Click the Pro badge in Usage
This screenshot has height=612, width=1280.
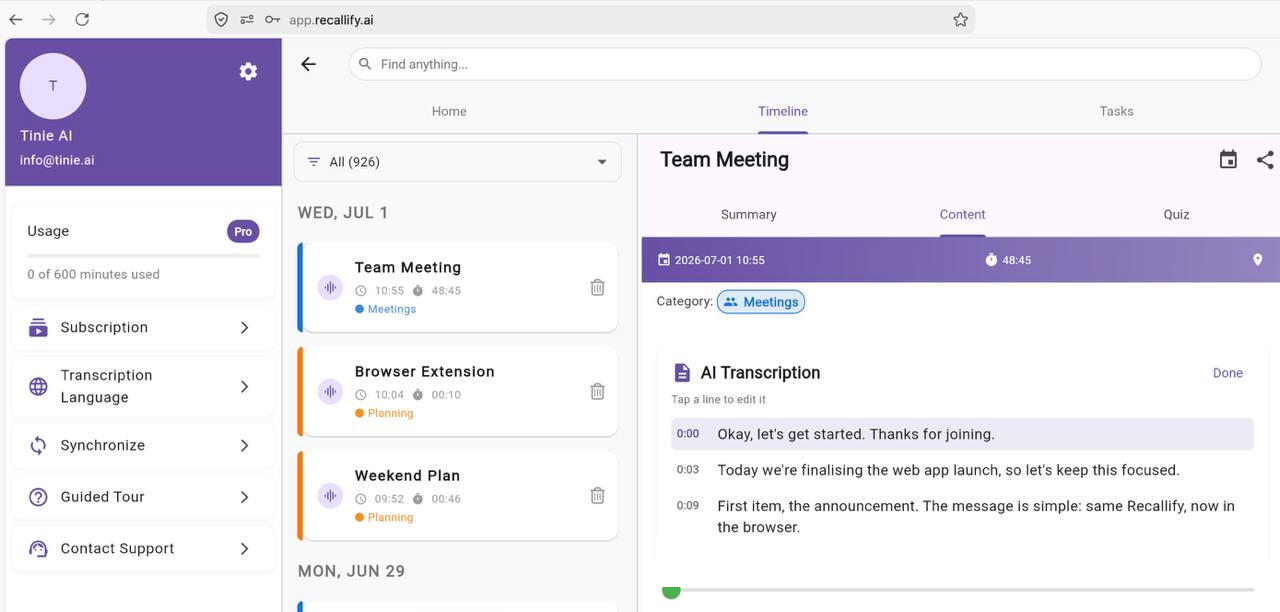click(243, 231)
